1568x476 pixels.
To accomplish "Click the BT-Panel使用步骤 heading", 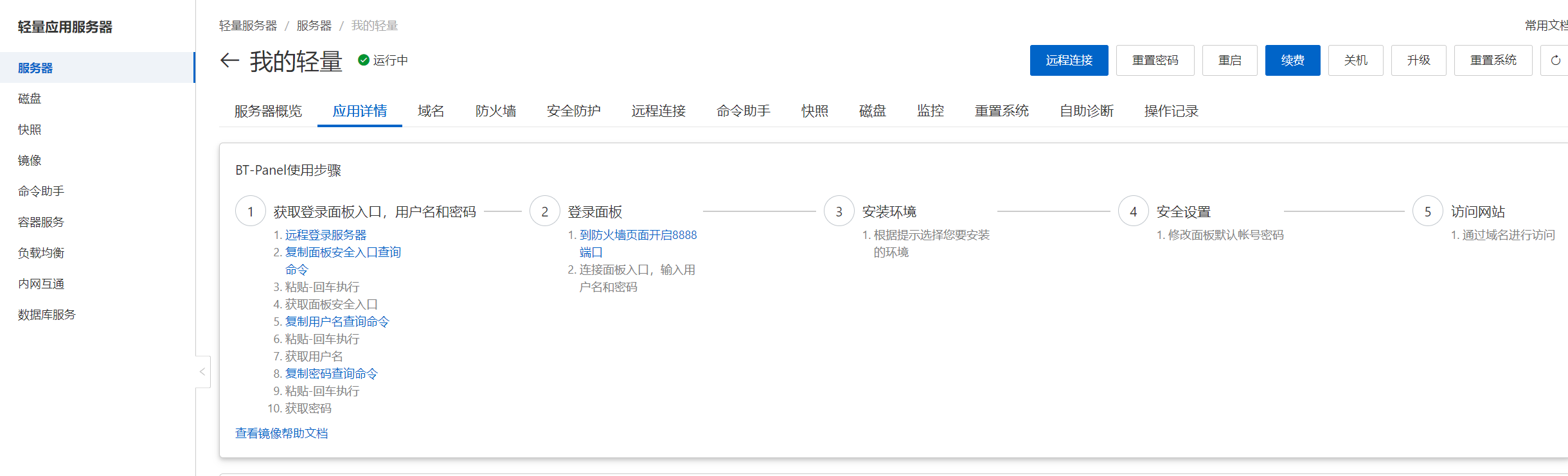I will (x=288, y=170).
